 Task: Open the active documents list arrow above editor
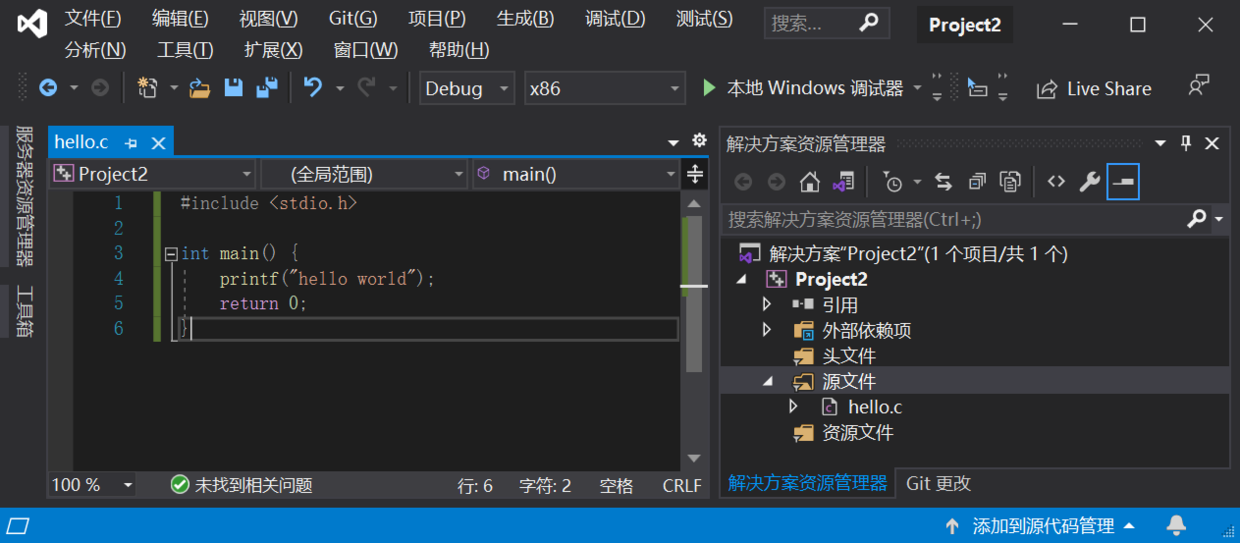pos(673,143)
